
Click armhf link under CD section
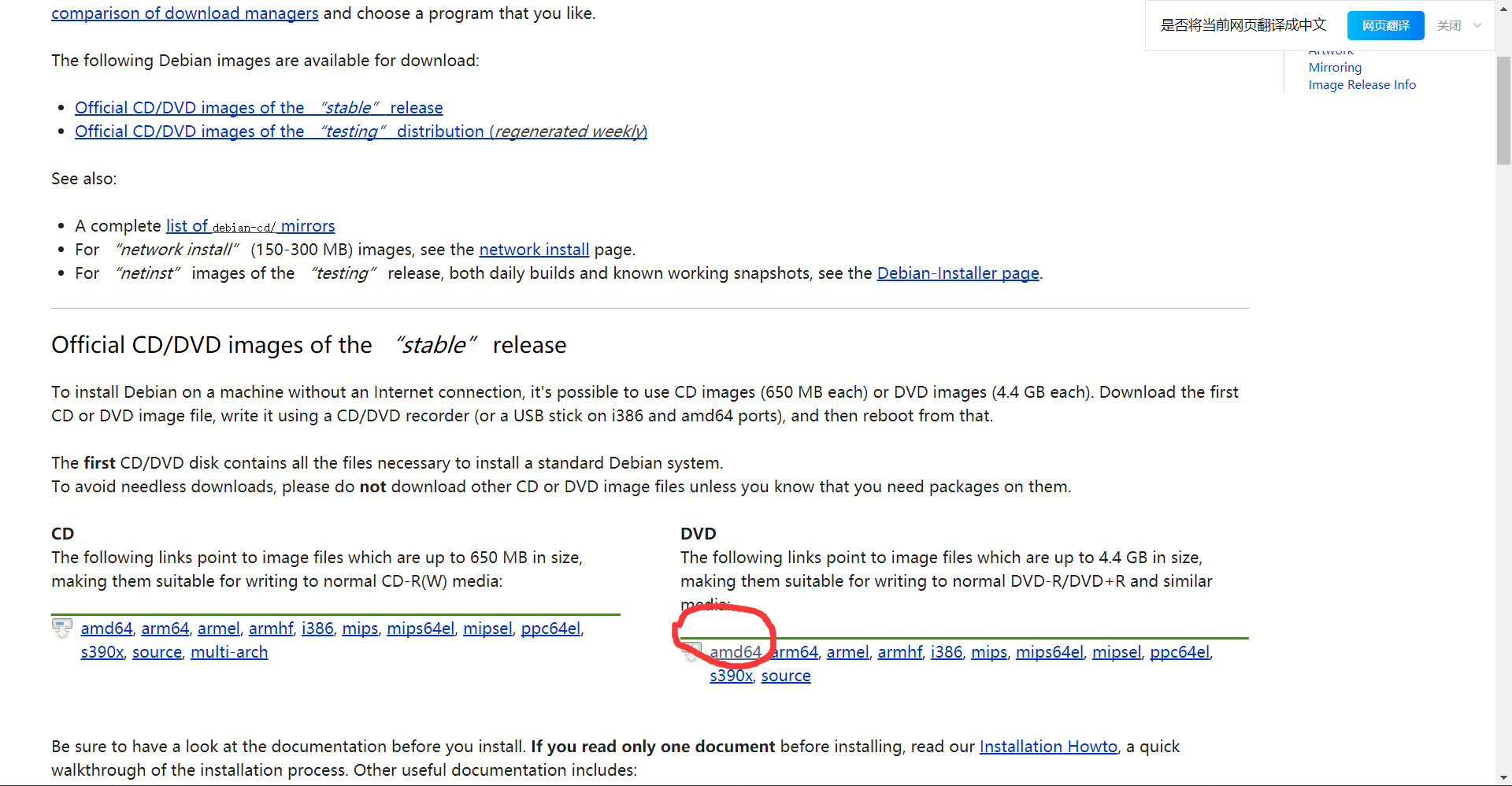click(271, 628)
